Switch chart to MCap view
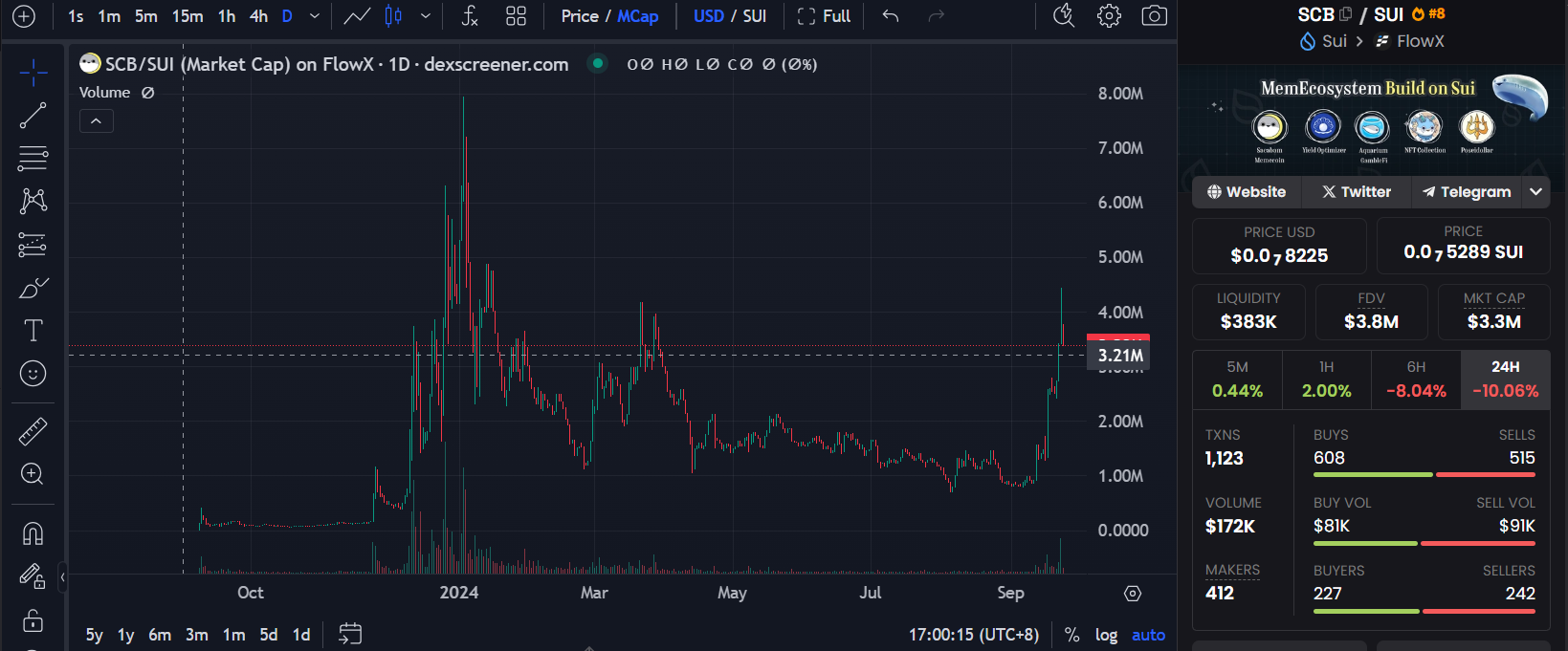1568x651 pixels. [637, 16]
